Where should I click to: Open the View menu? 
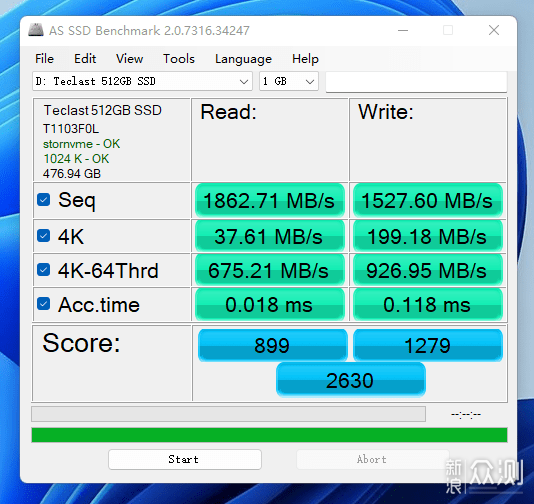[129, 59]
